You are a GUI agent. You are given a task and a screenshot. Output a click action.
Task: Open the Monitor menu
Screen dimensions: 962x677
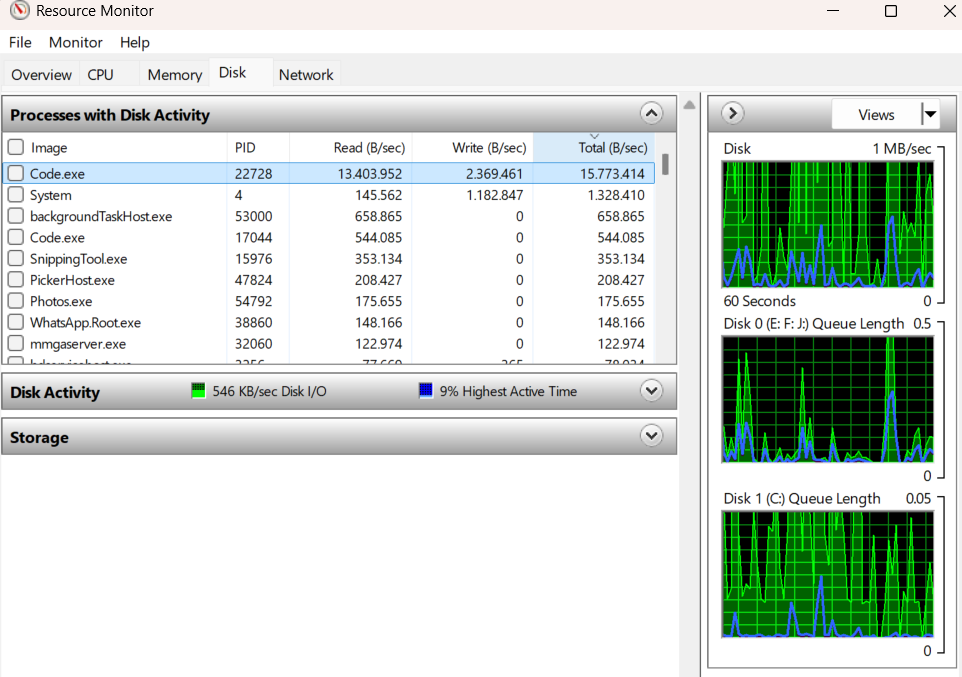point(76,42)
